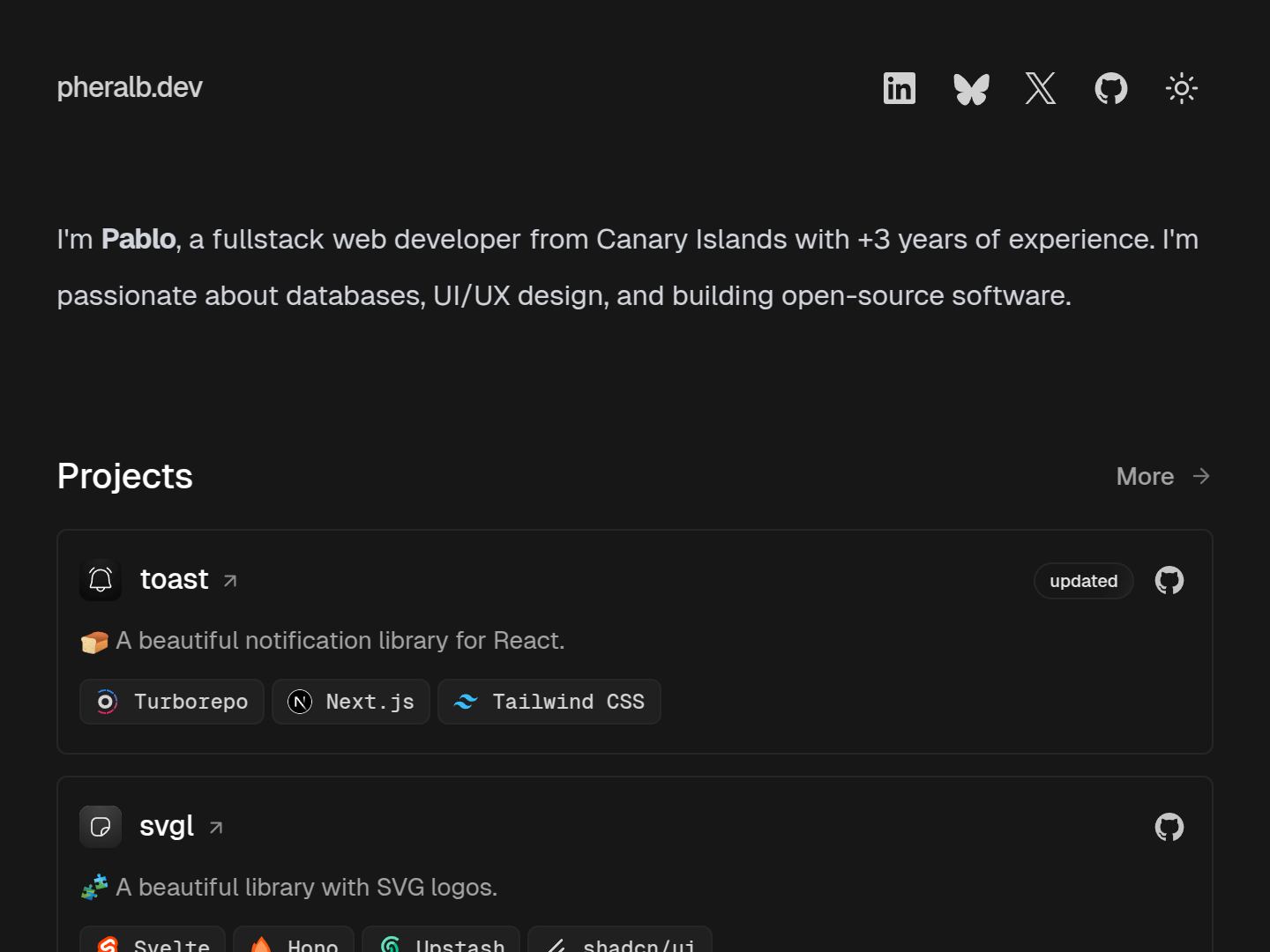Select the Next.js tag
The image size is (1270, 952).
tap(351, 702)
